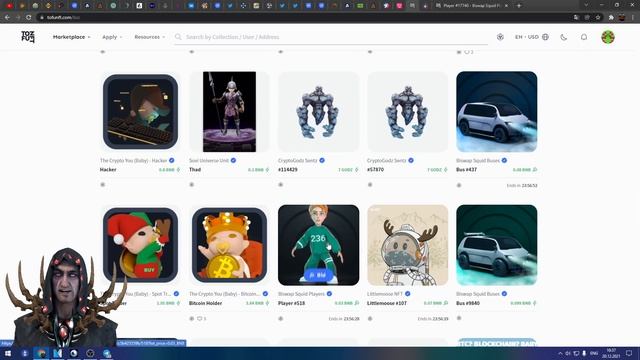Click the #114429 price value
Viewport: 640px width, 360px height.
pos(345,169)
